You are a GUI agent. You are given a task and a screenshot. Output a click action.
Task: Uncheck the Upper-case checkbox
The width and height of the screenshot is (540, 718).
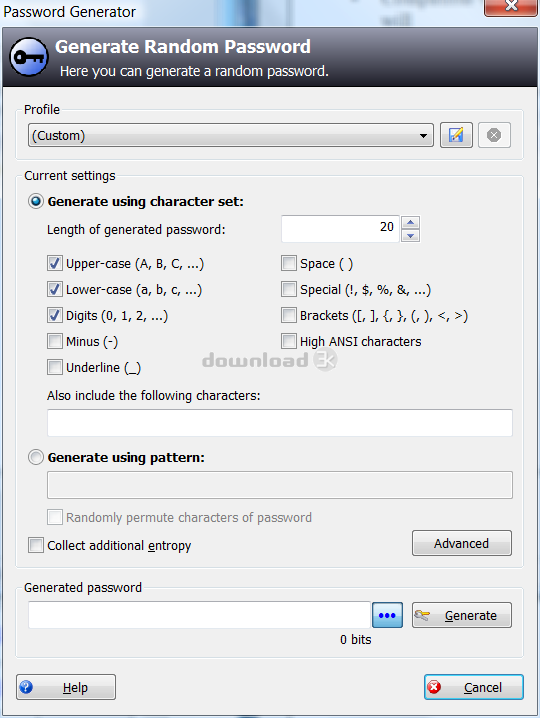click(x=55, y=263)
